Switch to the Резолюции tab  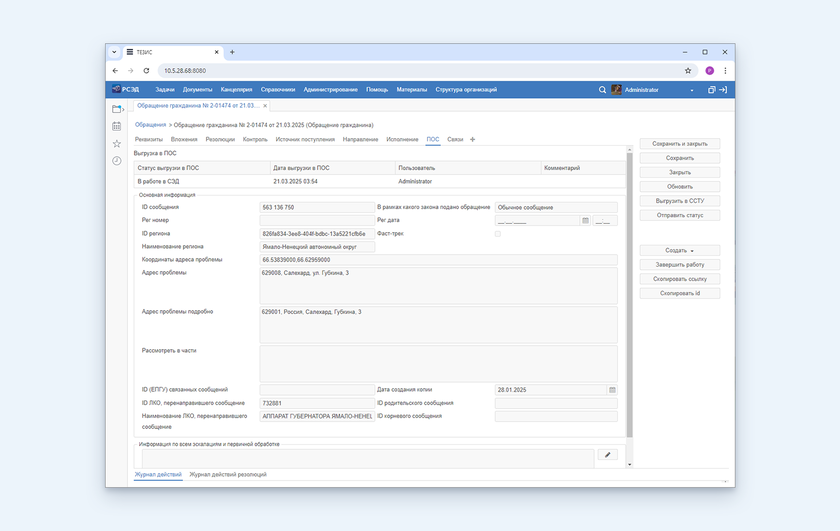click(220, 140)
